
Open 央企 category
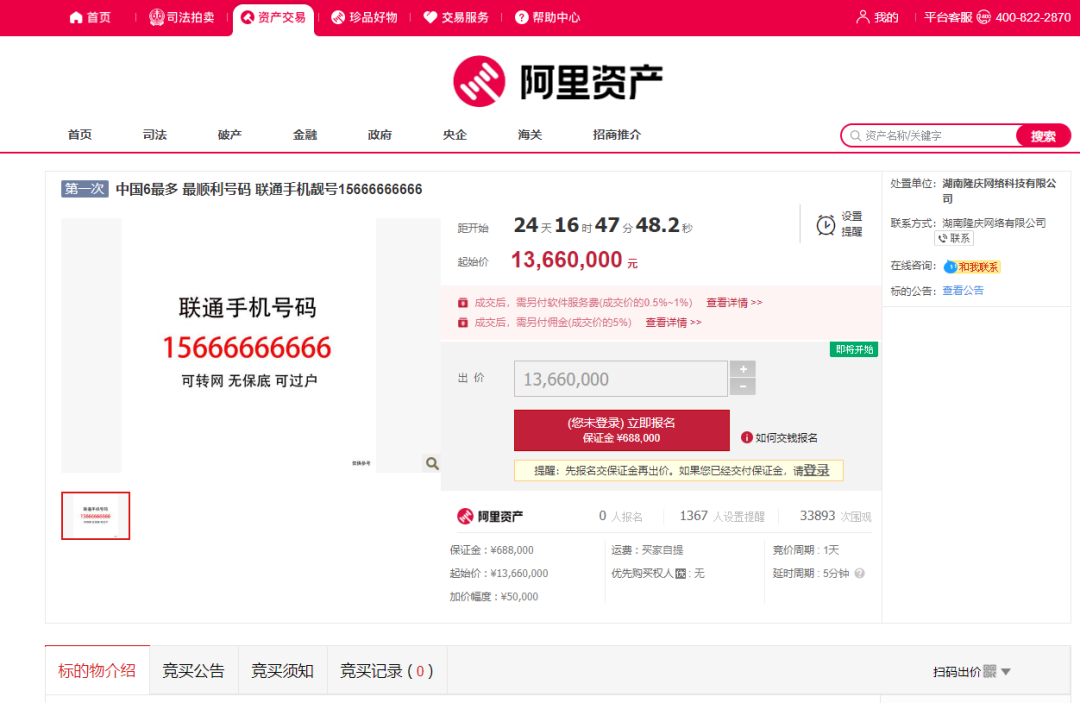(x=455, y=134)
